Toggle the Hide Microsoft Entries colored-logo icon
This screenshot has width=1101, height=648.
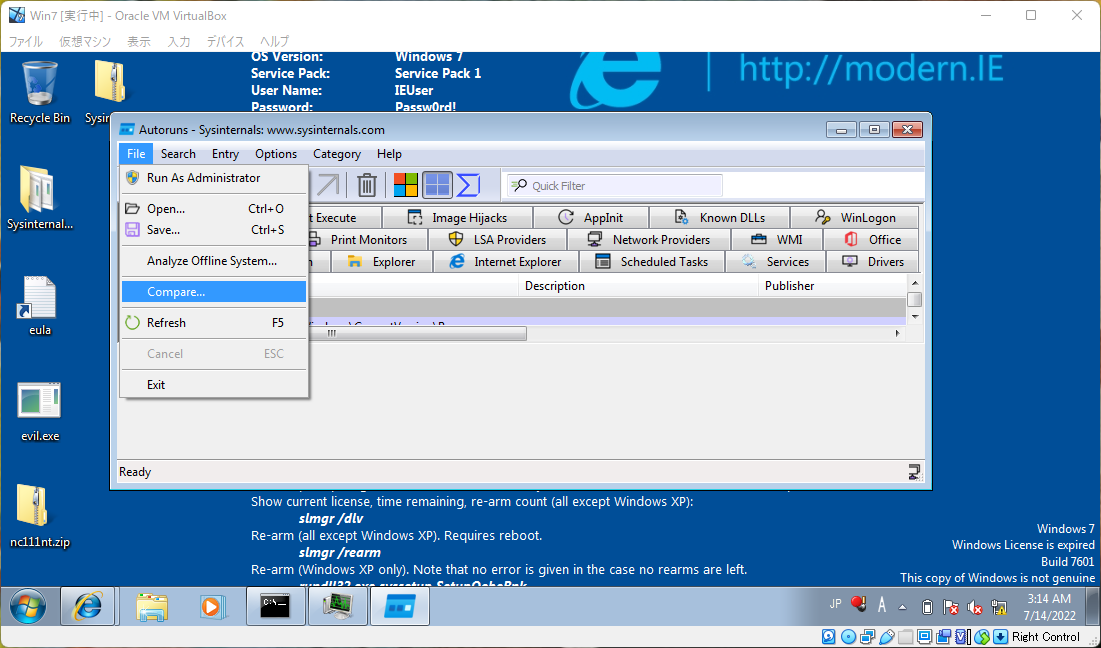tap(405, 185)
